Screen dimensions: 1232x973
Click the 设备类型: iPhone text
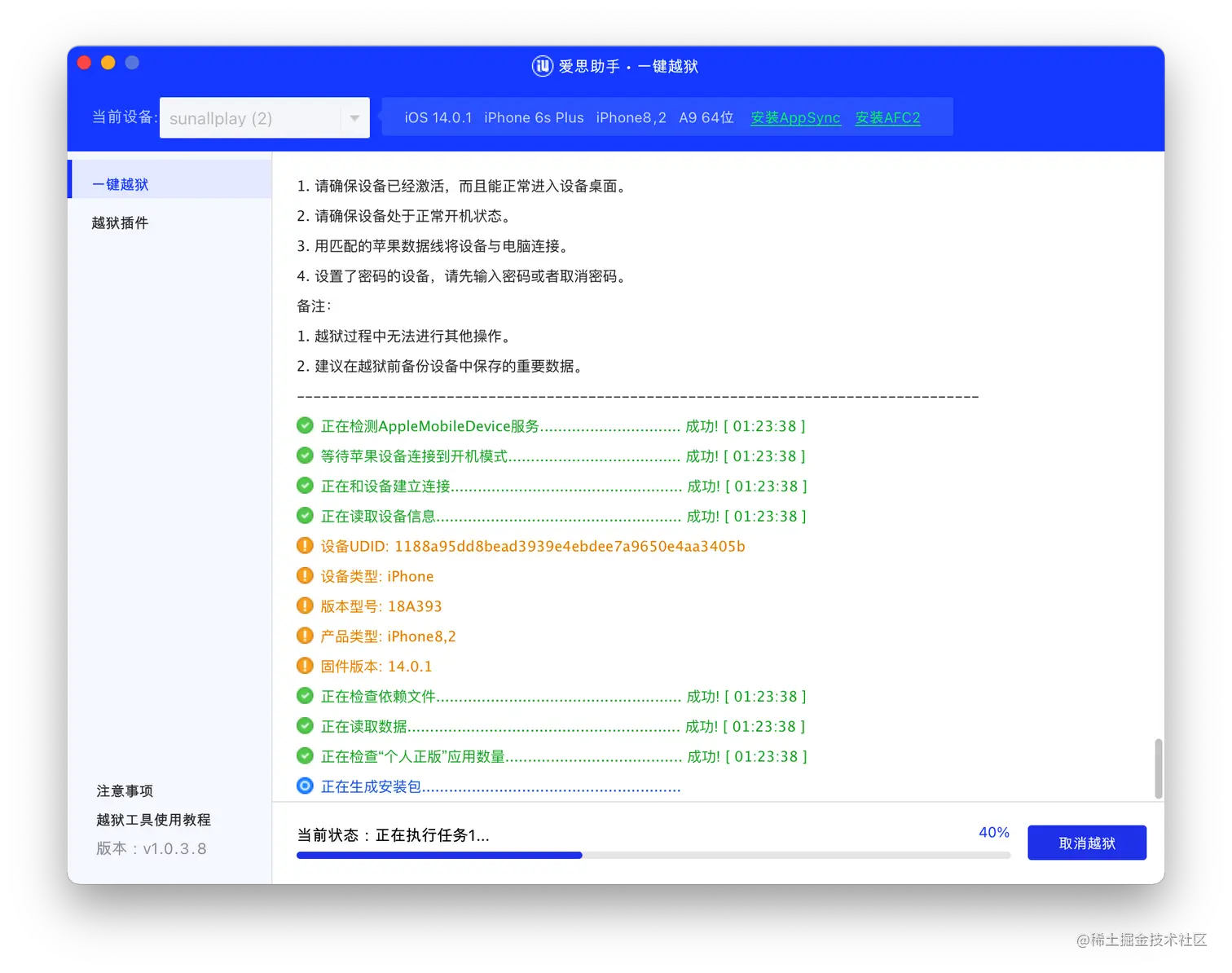click(377, 576)
